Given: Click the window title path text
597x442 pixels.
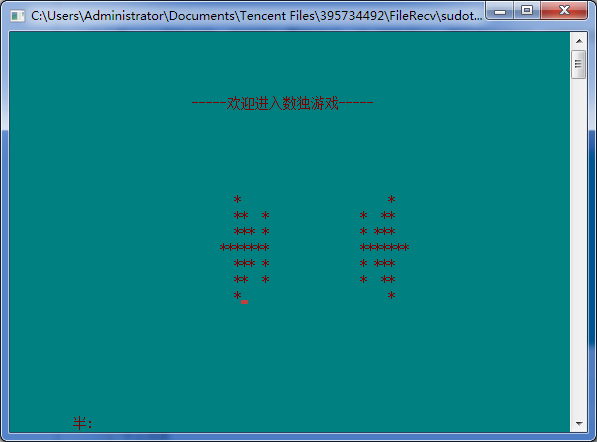Looking at the screenshot, I should tap(257, 16).
